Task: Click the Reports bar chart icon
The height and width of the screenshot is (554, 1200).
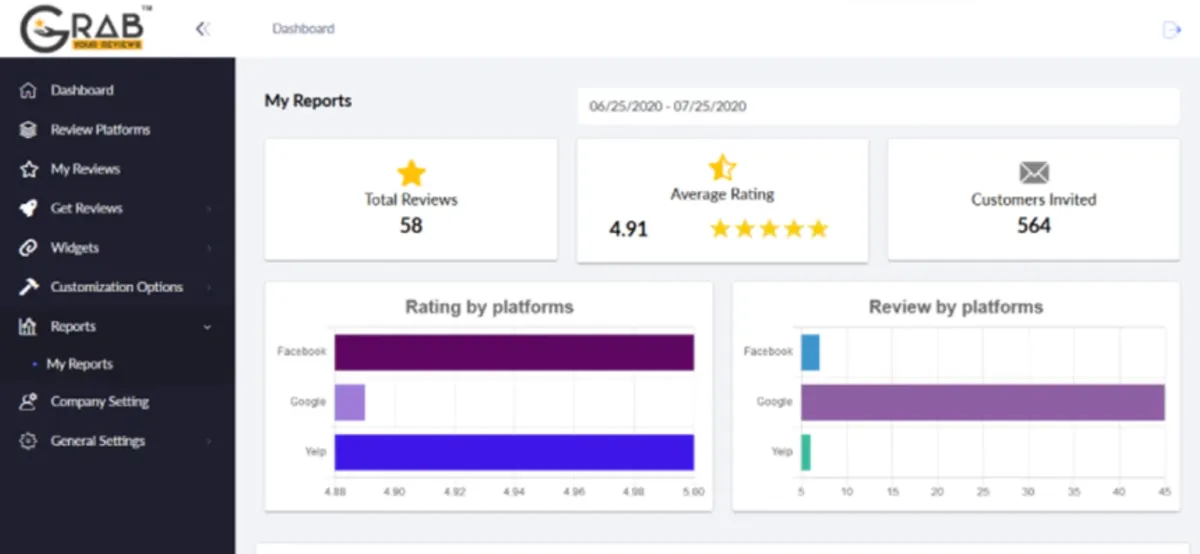Action: pos(28,326)
